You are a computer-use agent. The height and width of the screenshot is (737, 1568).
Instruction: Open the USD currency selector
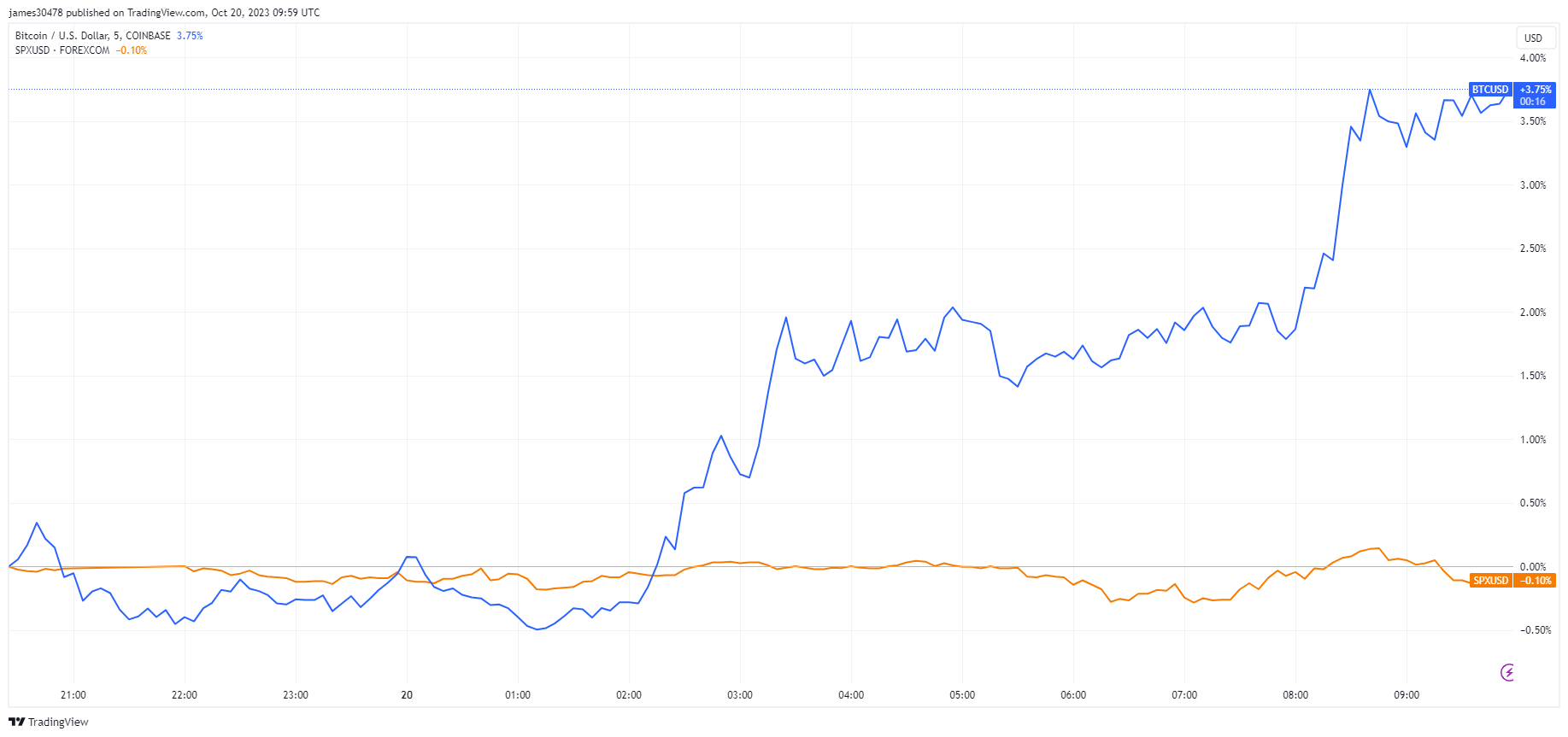[1533, 38]
